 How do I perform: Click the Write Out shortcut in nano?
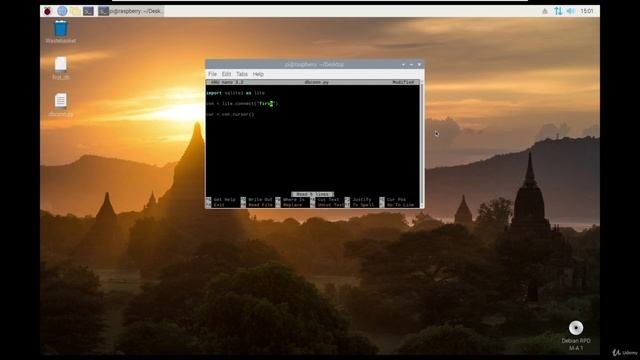[257, 200]
